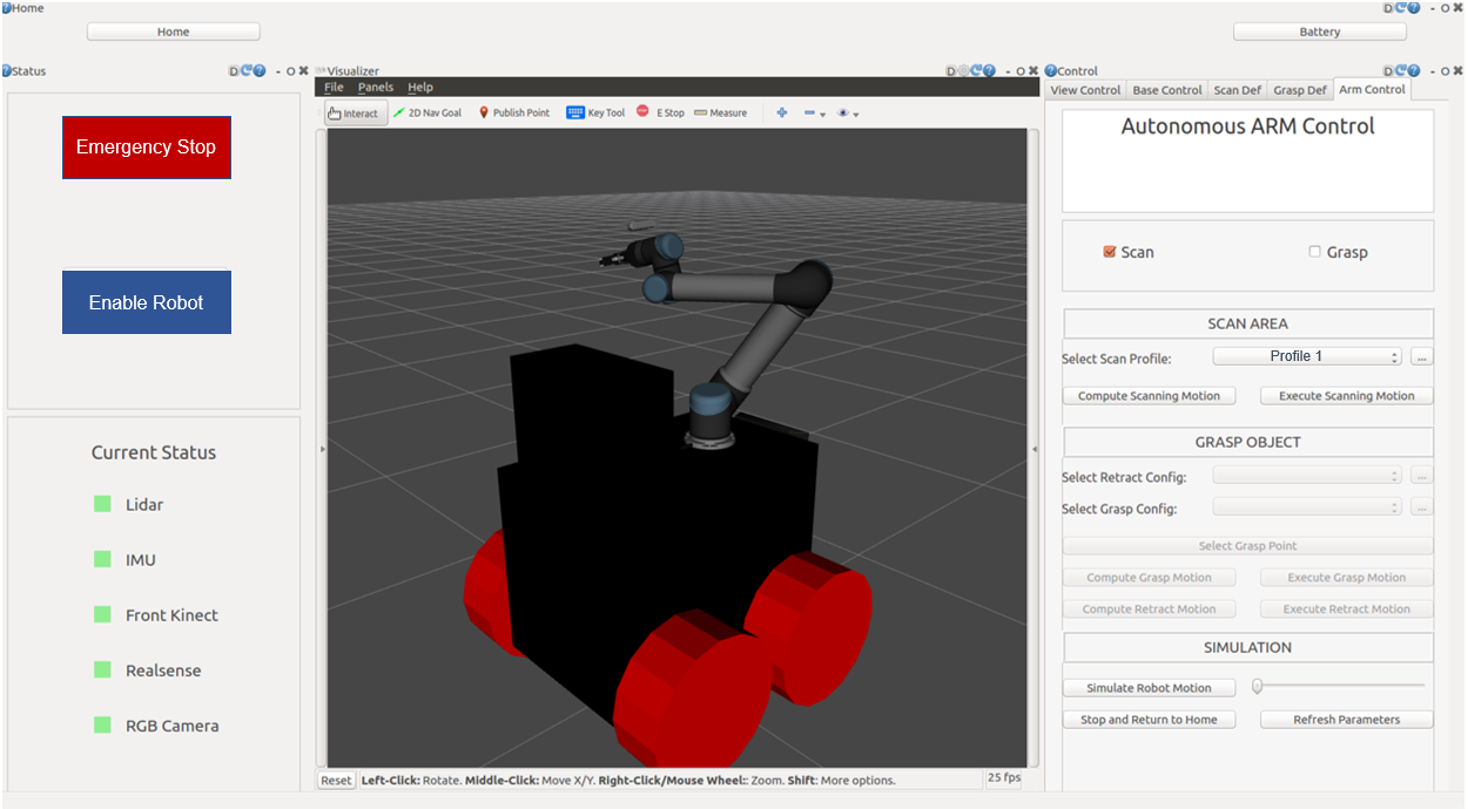Screen dimensions: 1468x809
Task: Pick the Measure ruler tool
Action: click(720, 113)
